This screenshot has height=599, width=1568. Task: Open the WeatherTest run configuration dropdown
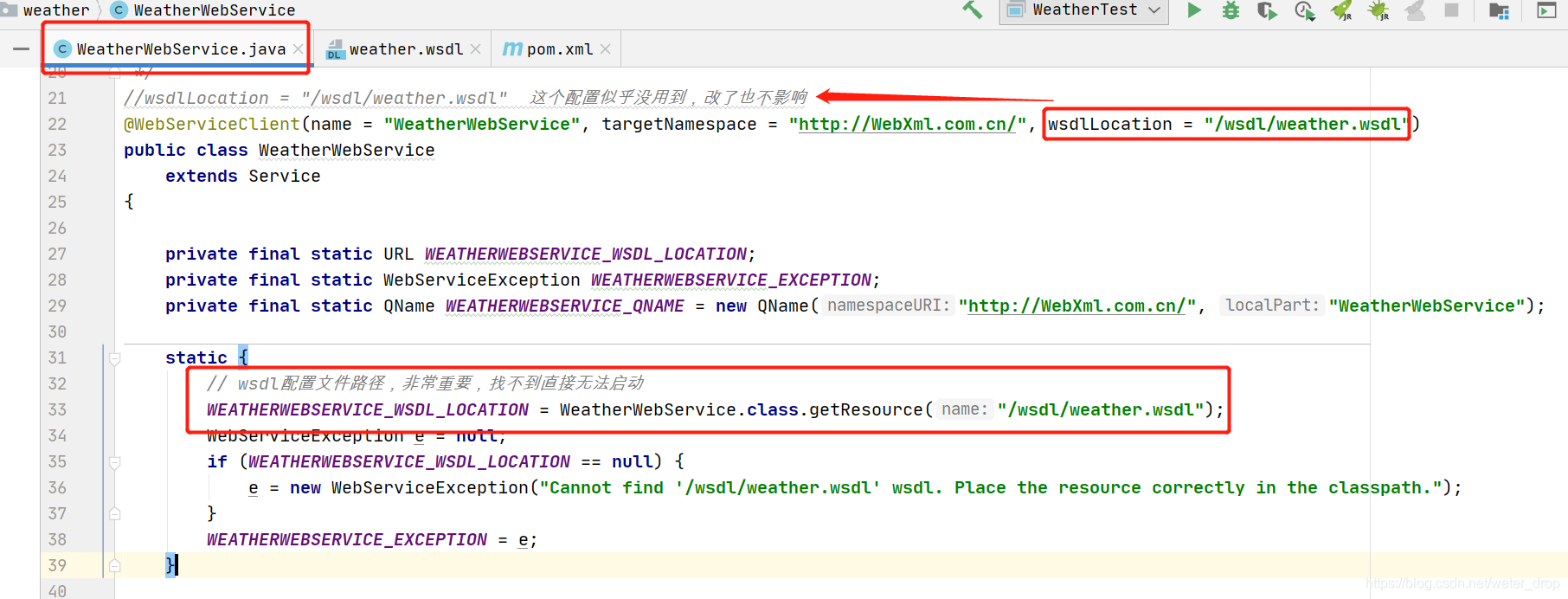pos(1084,10)
